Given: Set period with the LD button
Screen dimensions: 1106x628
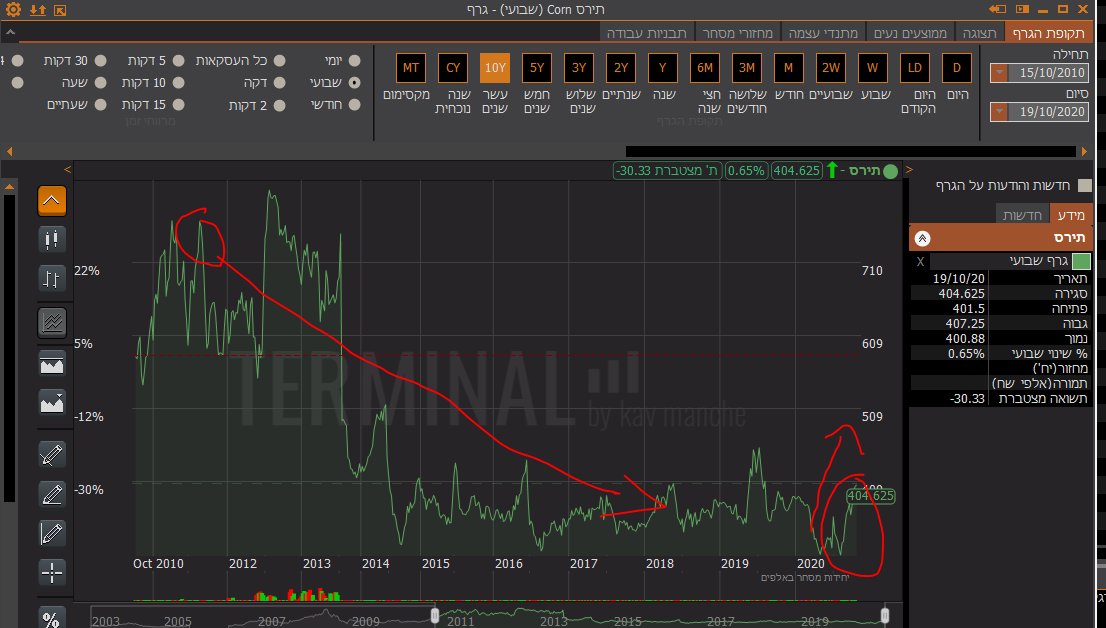Looking at the screenshot, I should (915, 68).
